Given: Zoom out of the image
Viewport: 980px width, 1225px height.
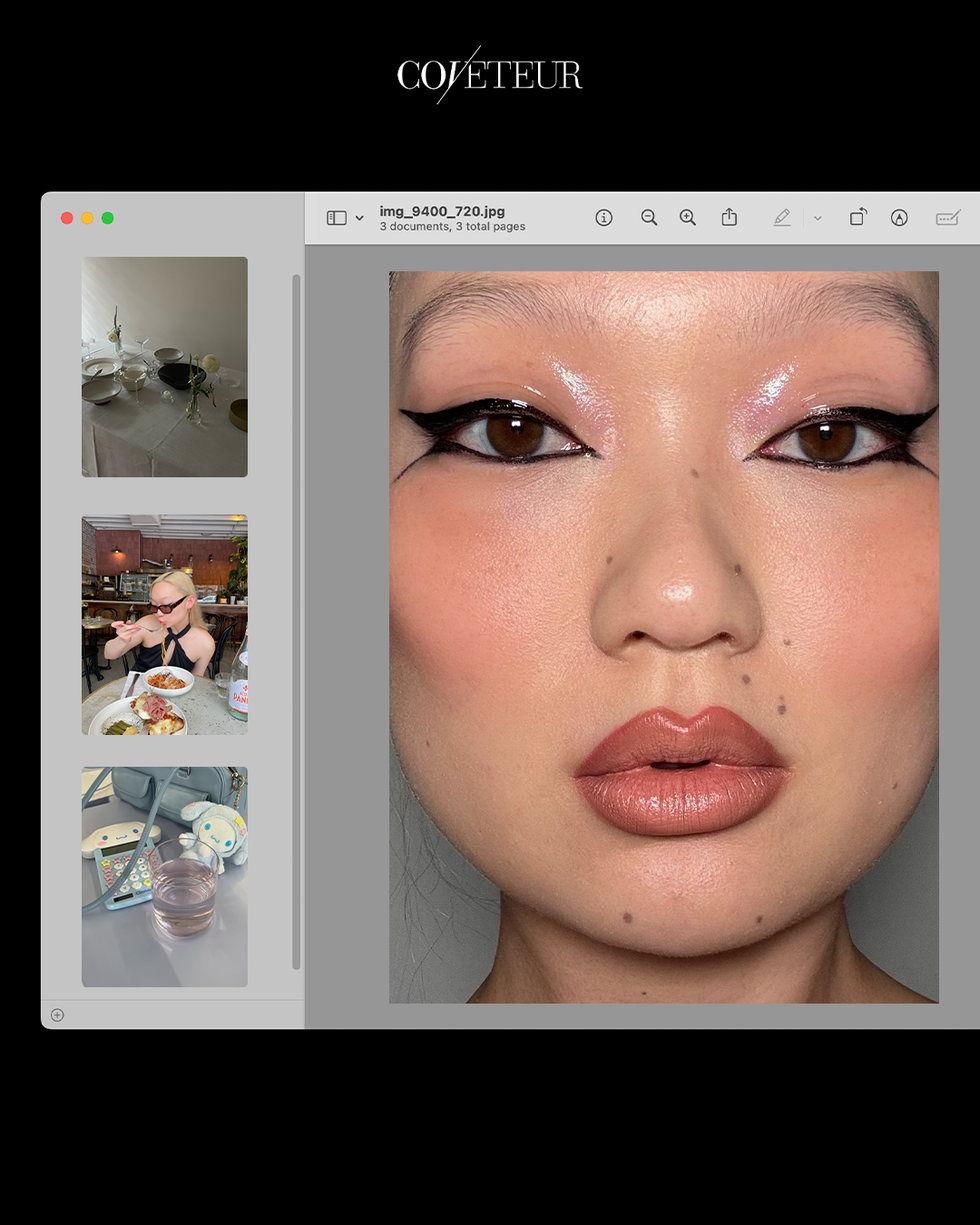Looking at the screenshot, I should coord(649,218).
